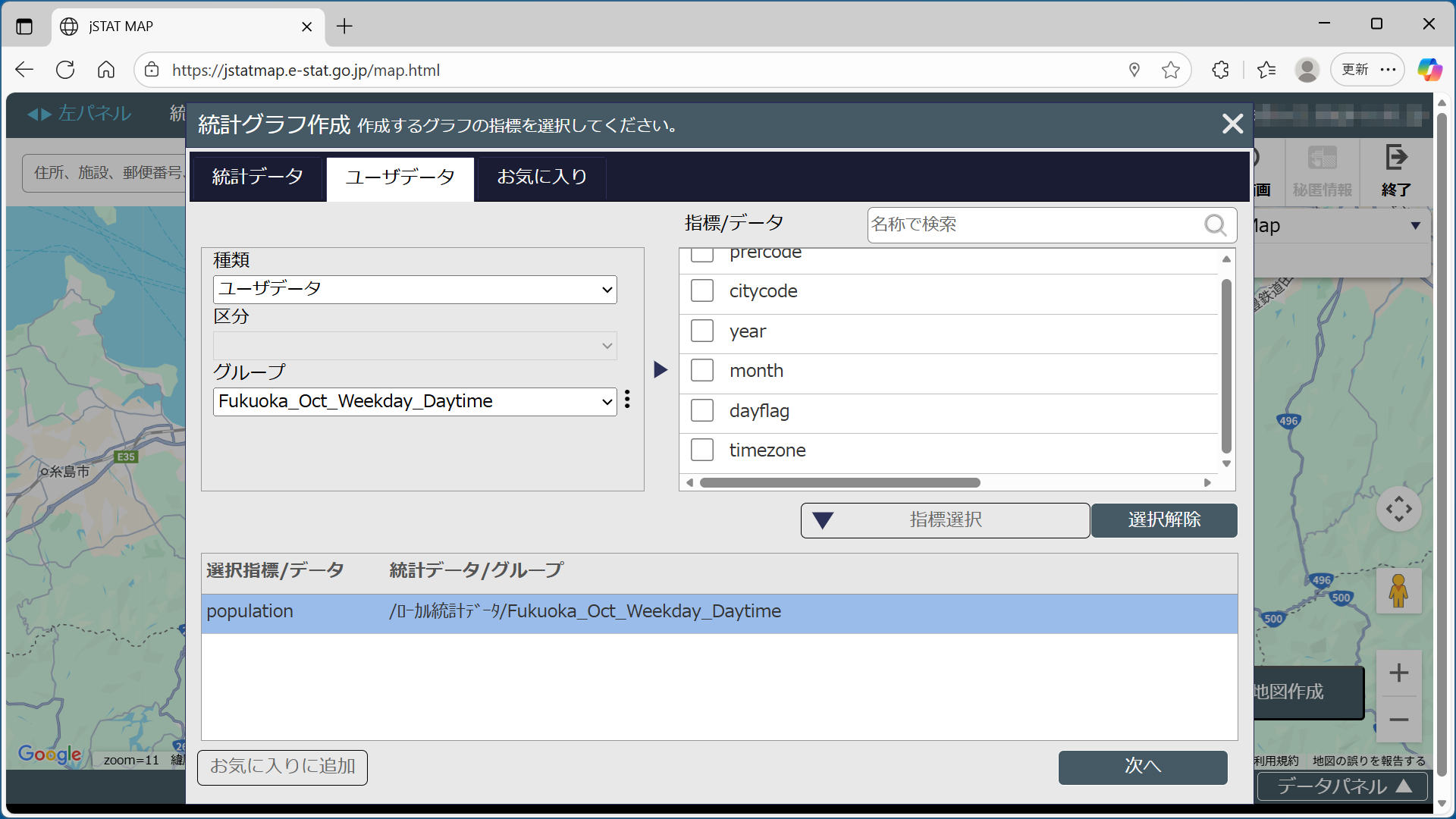Viewport: 1456px width, 819px height.
Task: Click the three-dot menu beside group dropdown
Action: pos(627,400)
